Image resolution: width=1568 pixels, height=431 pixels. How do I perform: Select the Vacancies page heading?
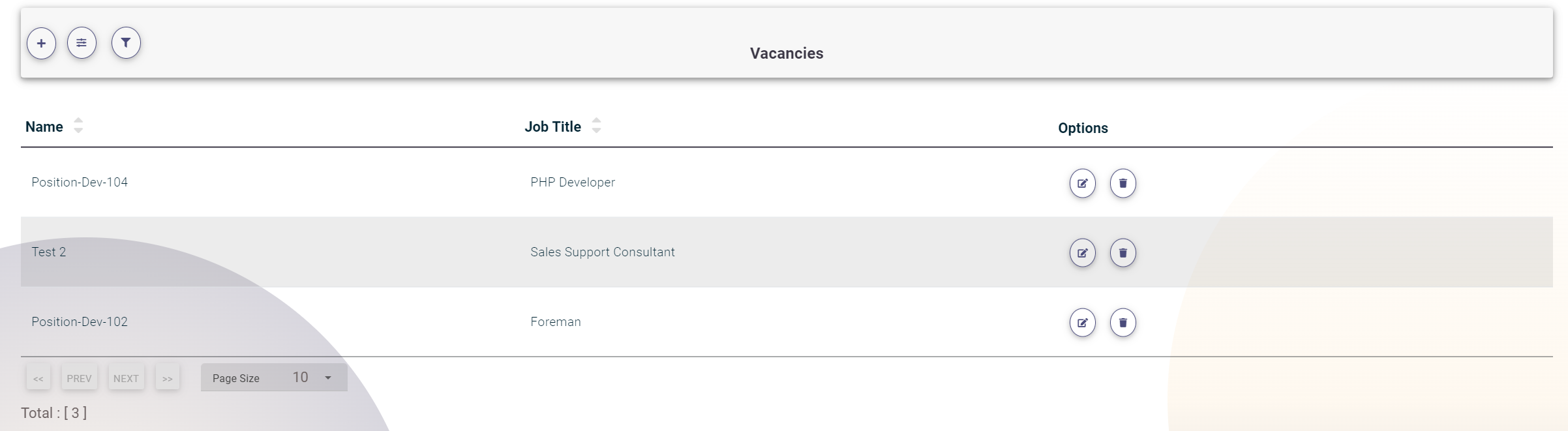pos(785,53)
